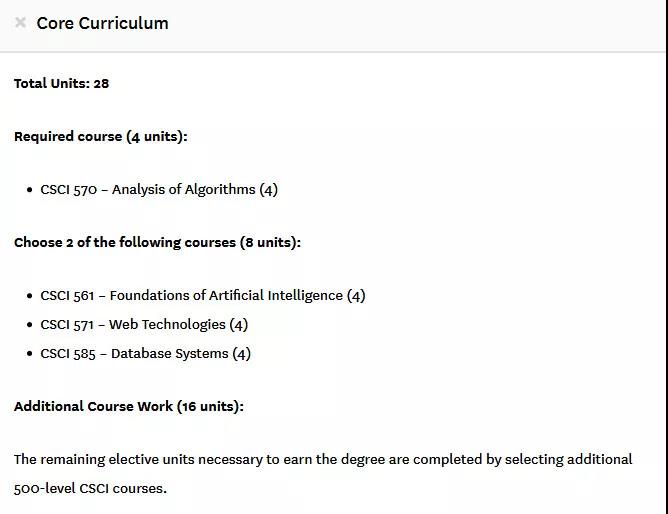The width and height of the screenshot is (668, 514).
Task: Click Choose 2 of the following courses heading
Action: (157, 242)
